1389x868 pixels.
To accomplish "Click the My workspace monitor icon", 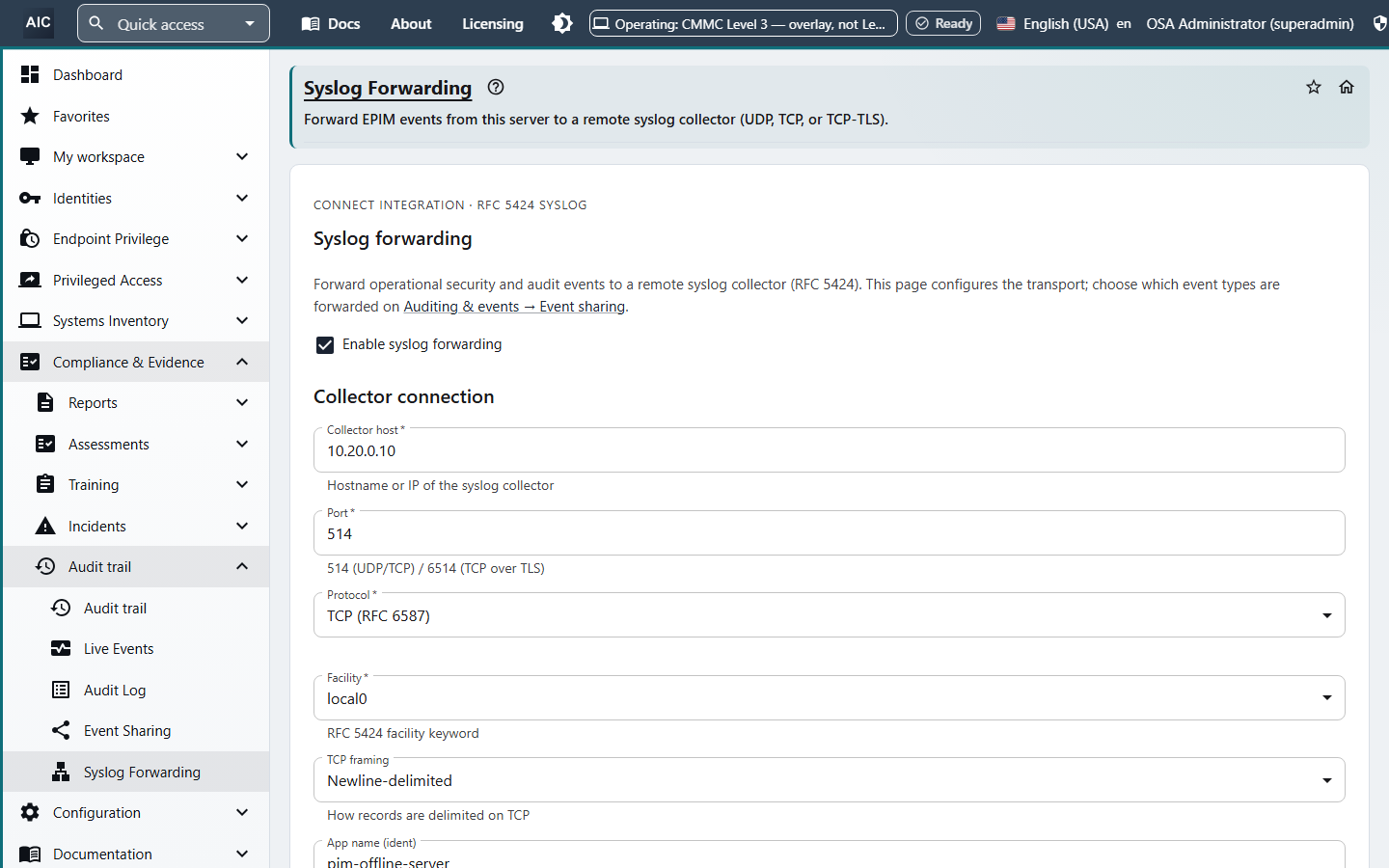I will (x=30, y=156).
